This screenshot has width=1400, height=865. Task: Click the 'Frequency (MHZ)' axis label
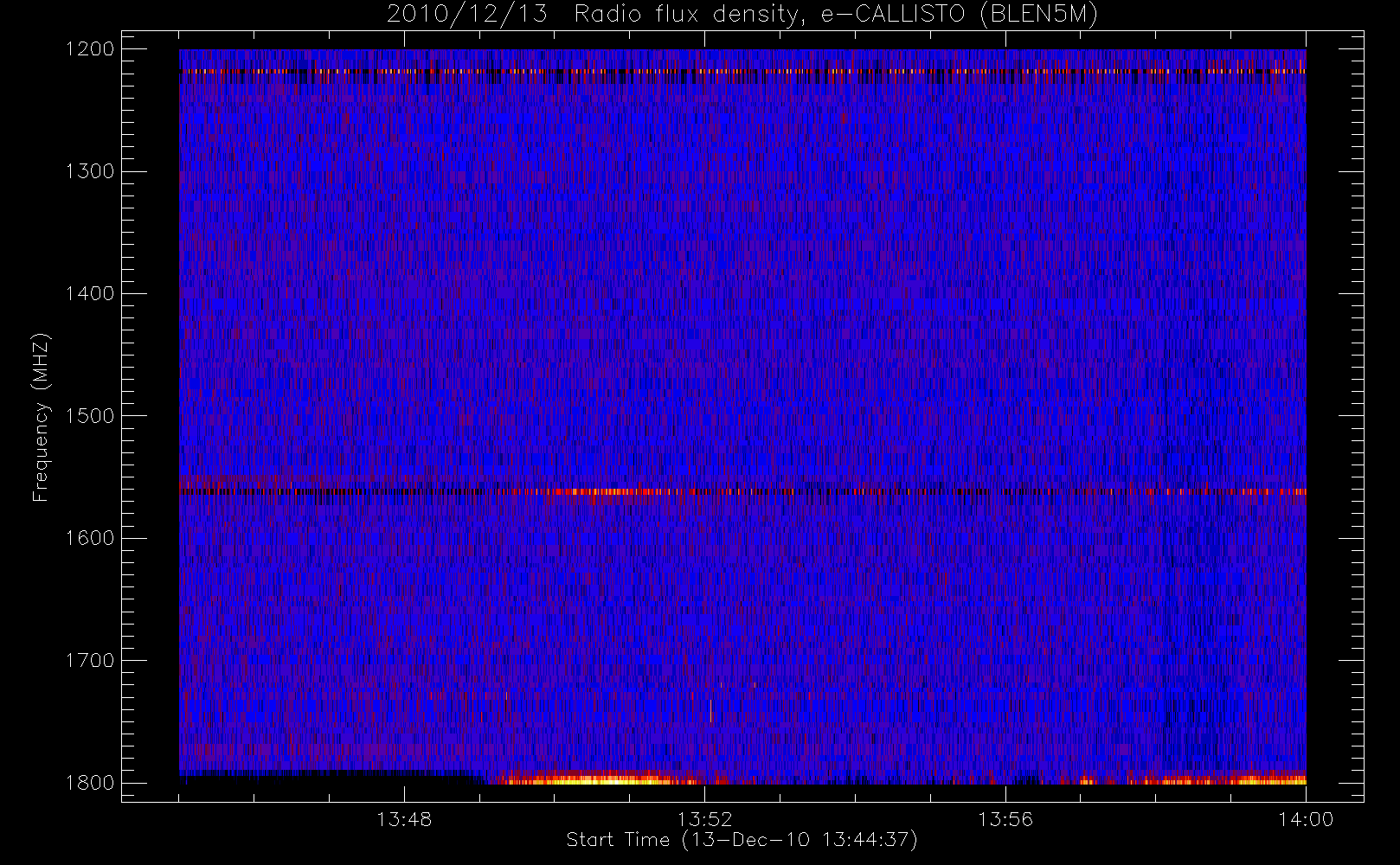[x=40, y=417]
